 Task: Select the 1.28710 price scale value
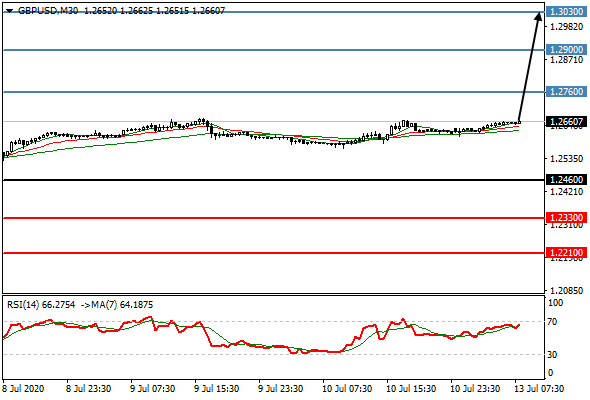pyautogui.click(x=566, y=59)
